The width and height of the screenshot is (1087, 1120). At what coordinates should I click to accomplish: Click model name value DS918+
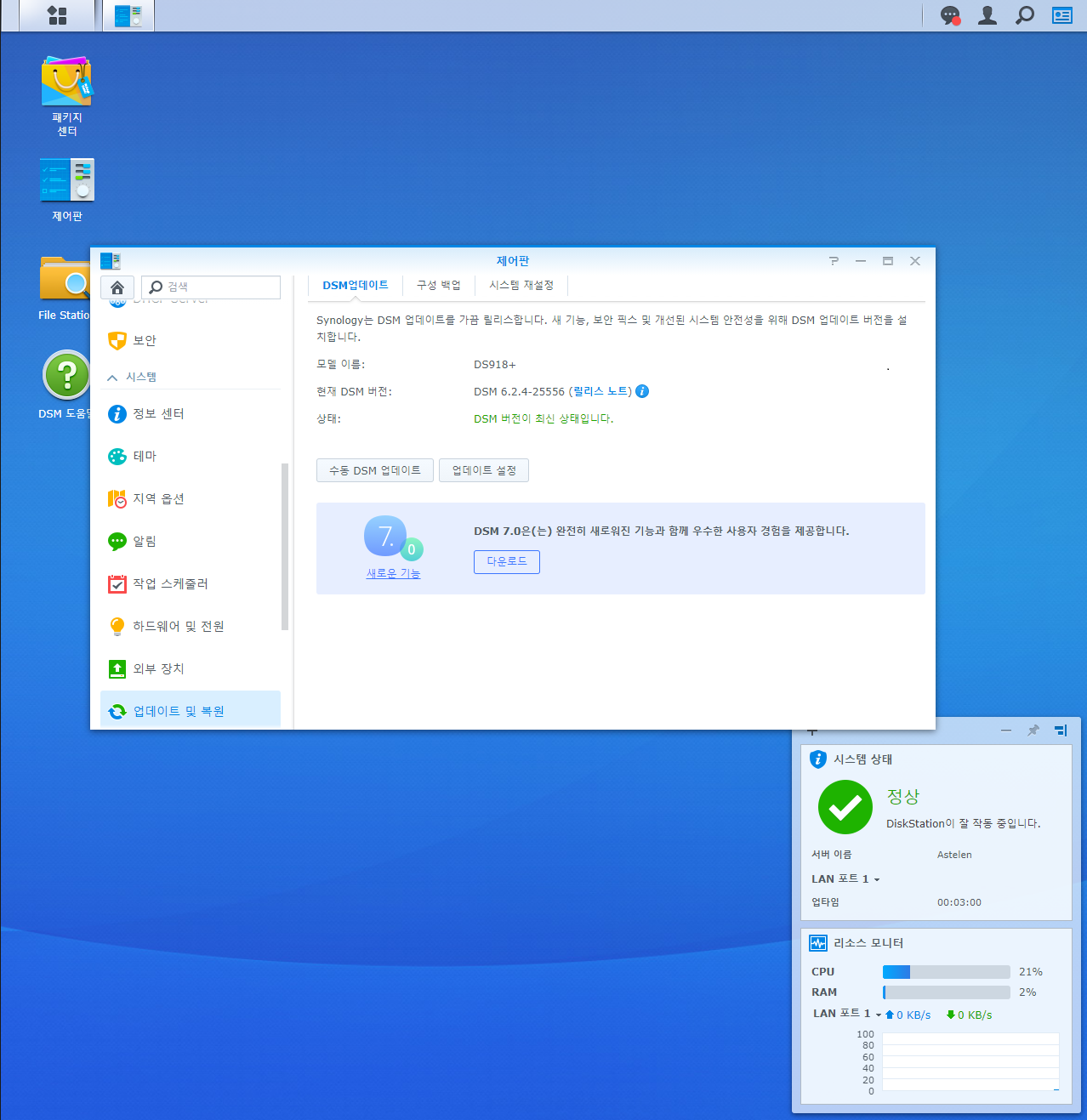point(495,364)
